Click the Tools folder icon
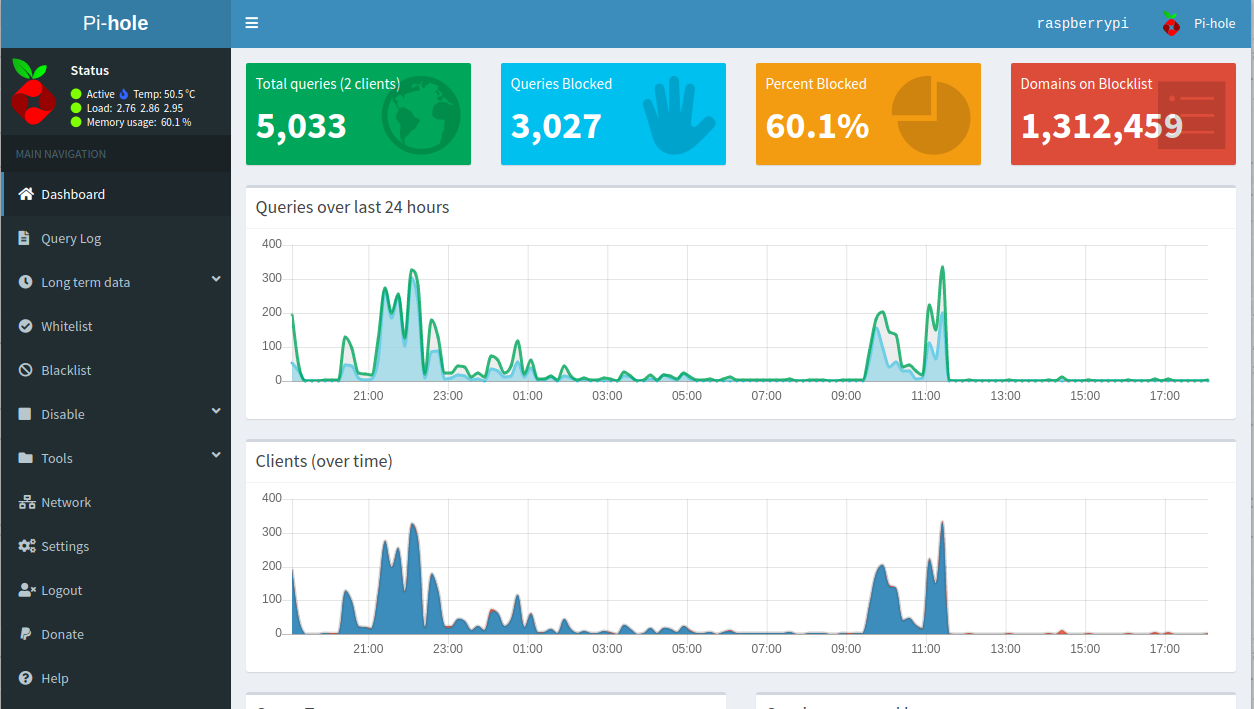The height and width of the screenshot is (709, 1254). point(25,458)
